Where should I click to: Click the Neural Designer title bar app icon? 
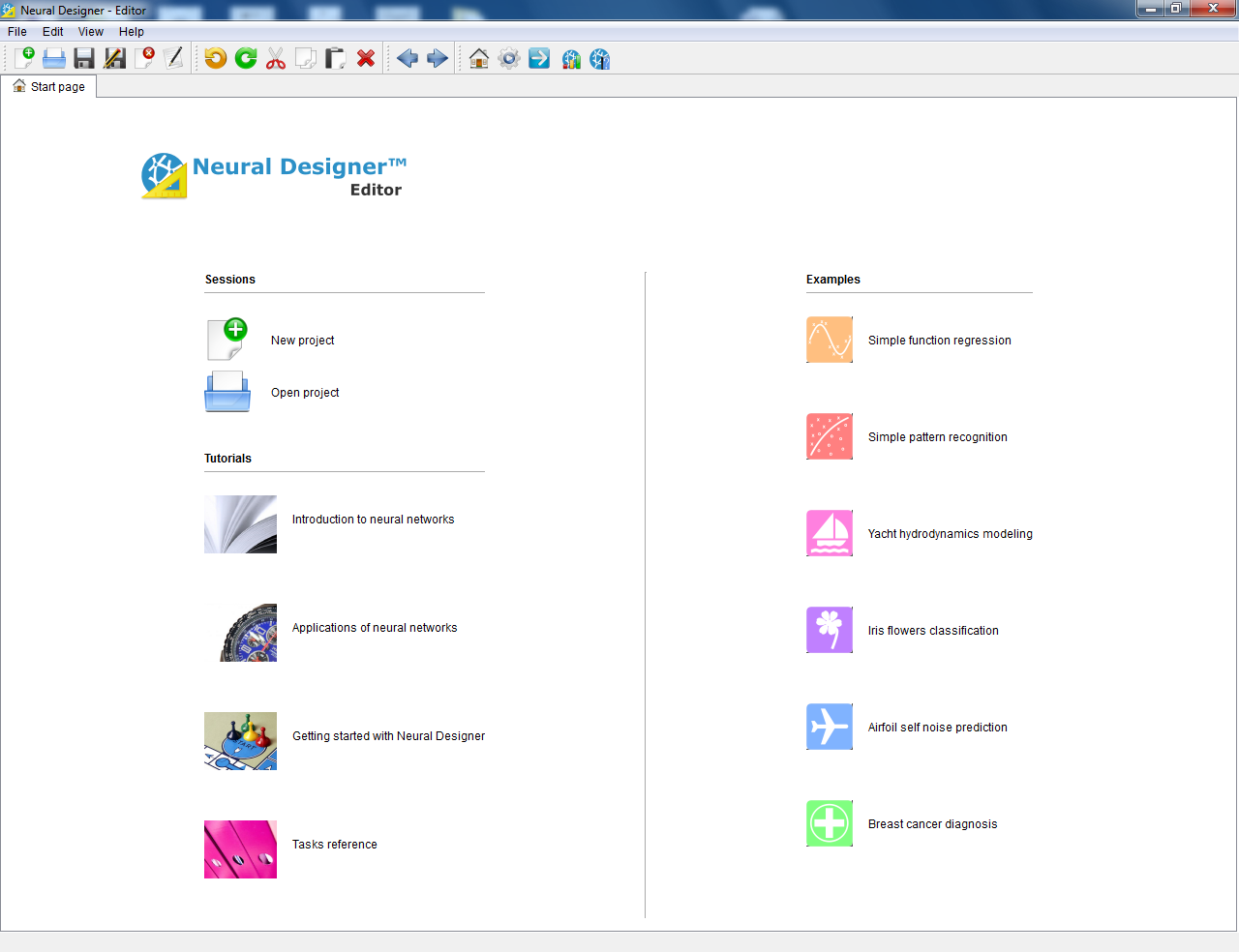[x=9, y=11]
